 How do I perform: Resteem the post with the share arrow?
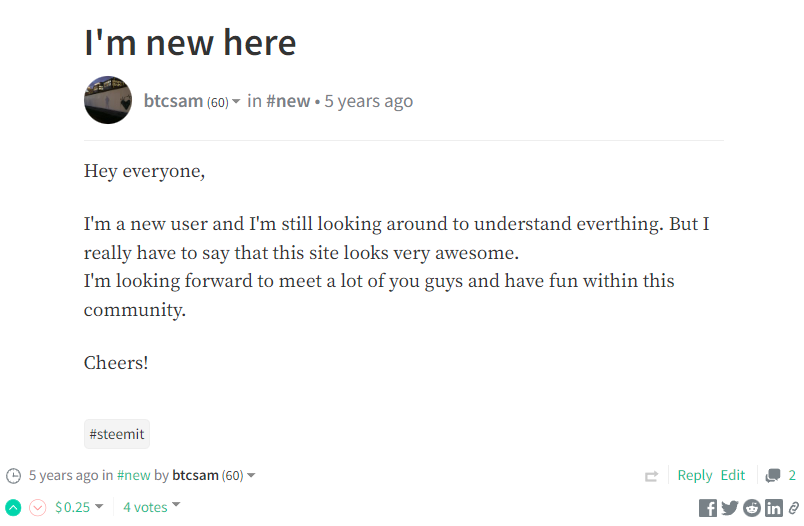pos(652,476)
